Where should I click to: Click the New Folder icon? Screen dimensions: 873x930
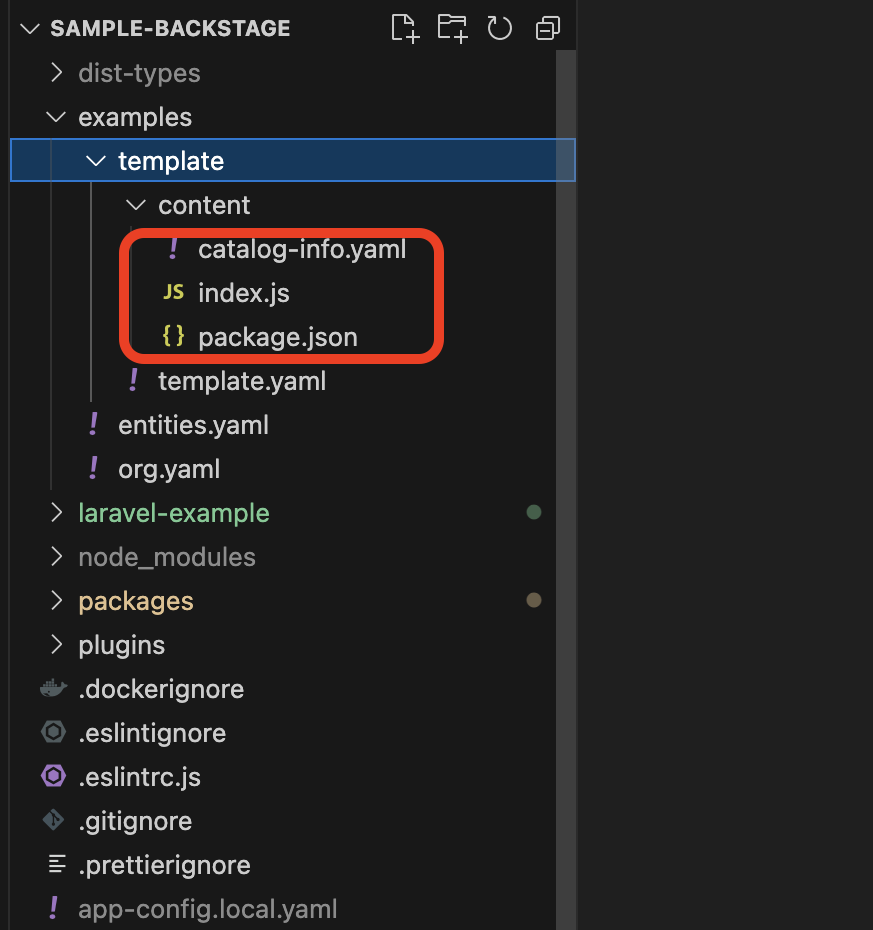coord(452,28)
